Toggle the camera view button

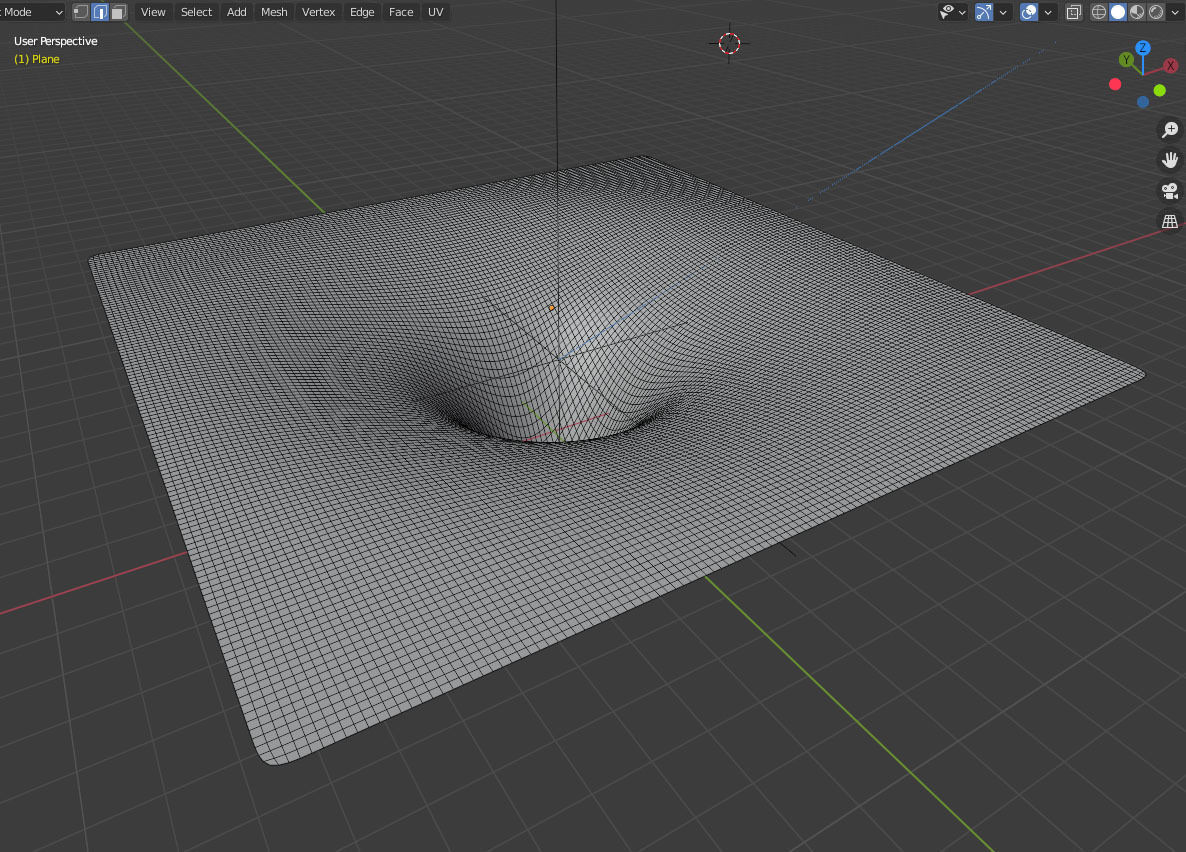1170,191
